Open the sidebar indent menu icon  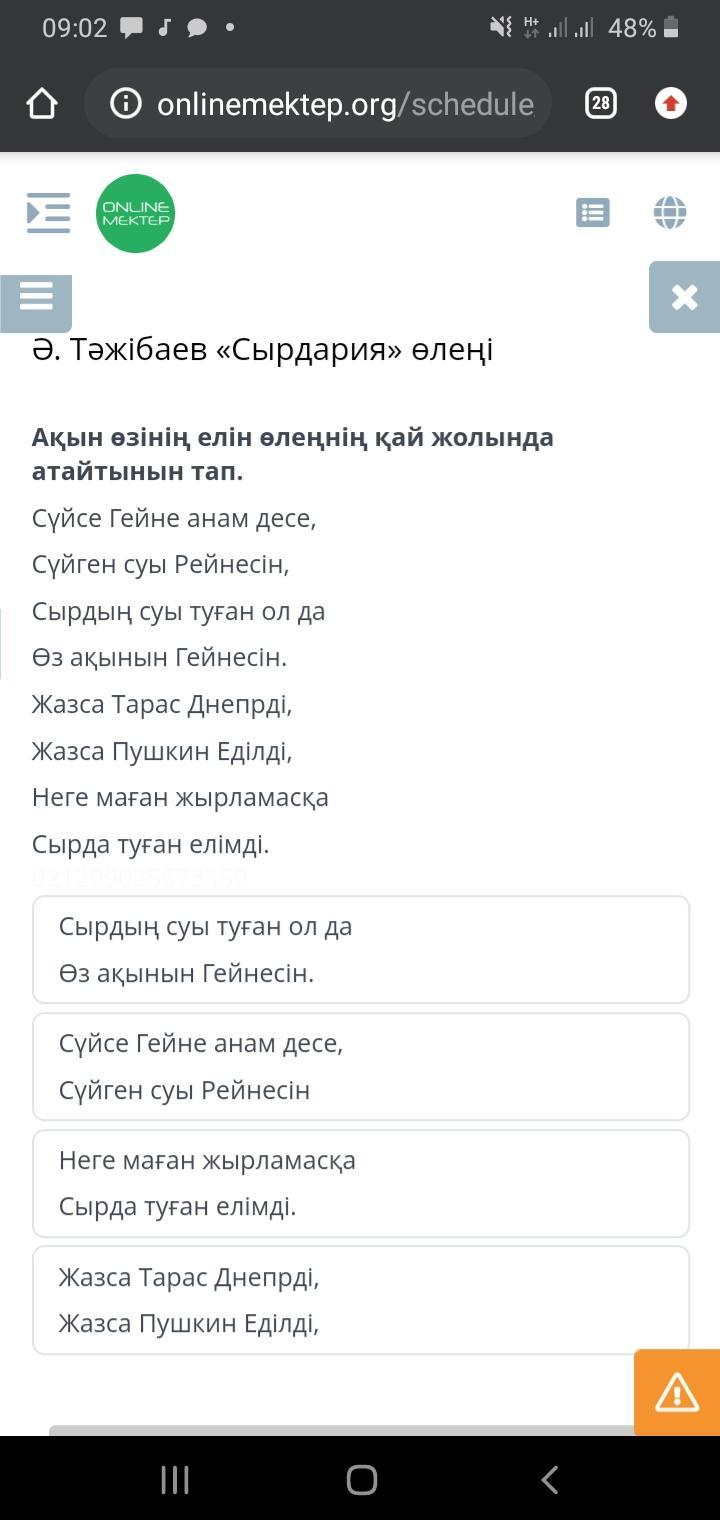click(48, 212)
